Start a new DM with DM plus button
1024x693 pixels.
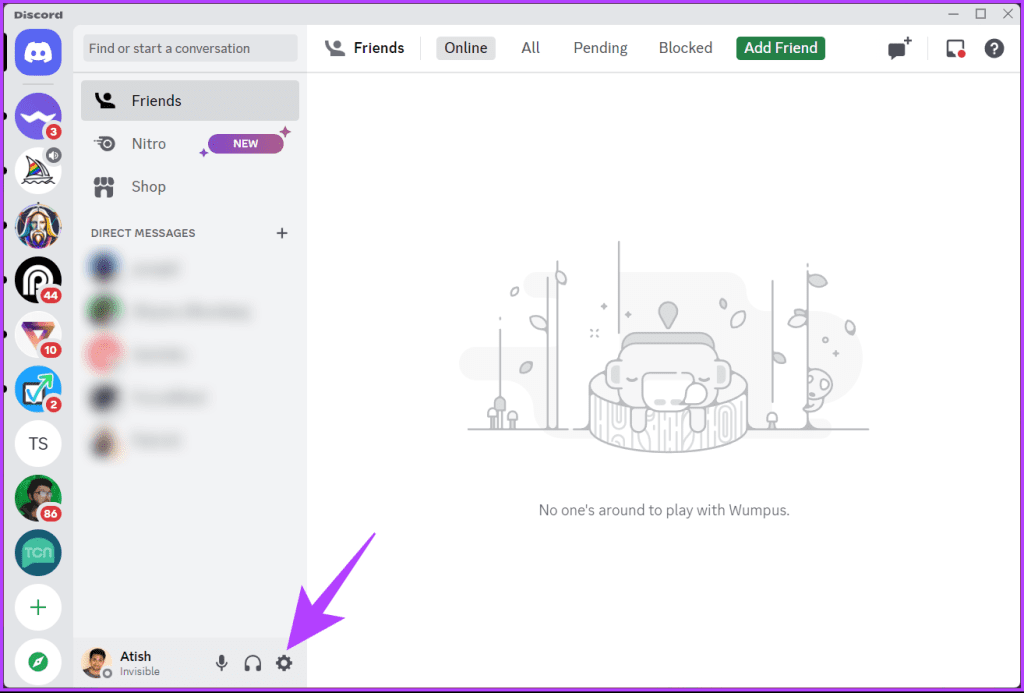click(x=282, y=233)
